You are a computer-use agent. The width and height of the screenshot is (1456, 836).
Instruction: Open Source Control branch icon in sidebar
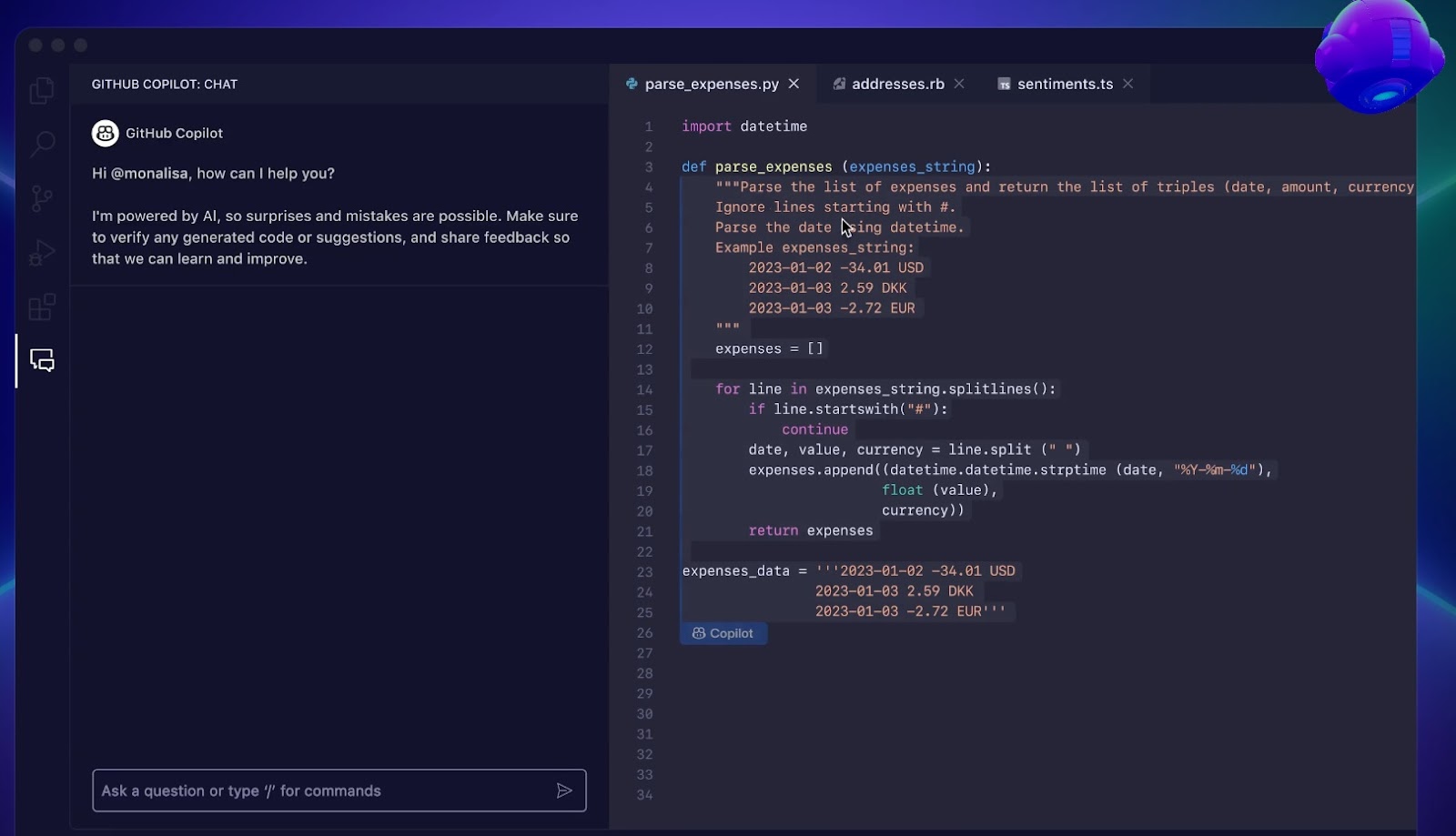click(42, 198)
